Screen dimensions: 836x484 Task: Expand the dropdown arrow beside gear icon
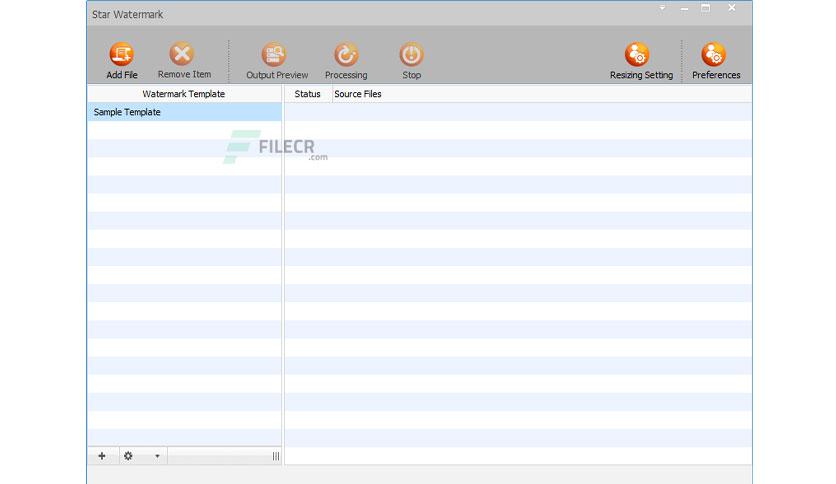(x=157, y=456)
